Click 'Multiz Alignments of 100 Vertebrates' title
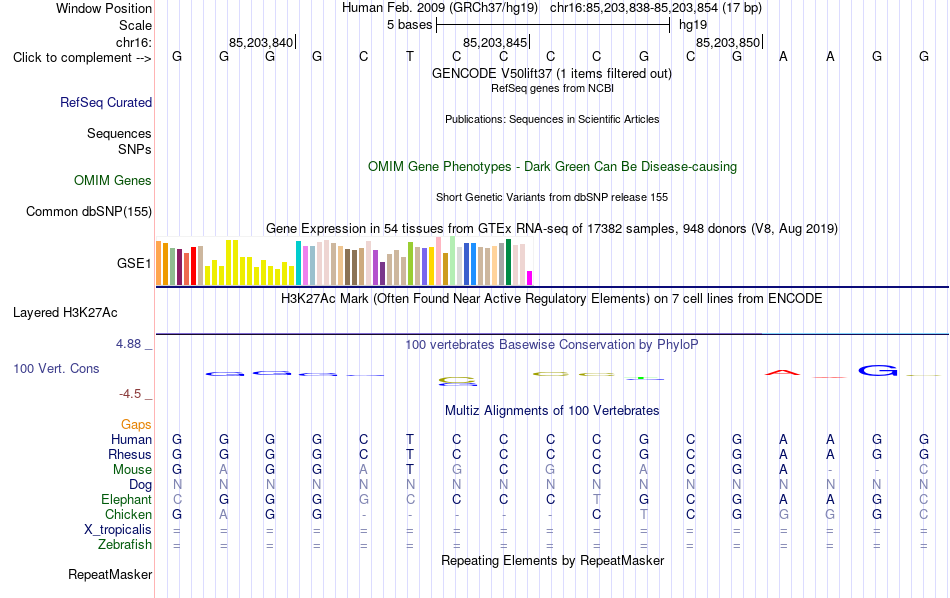 pos(552,411)
